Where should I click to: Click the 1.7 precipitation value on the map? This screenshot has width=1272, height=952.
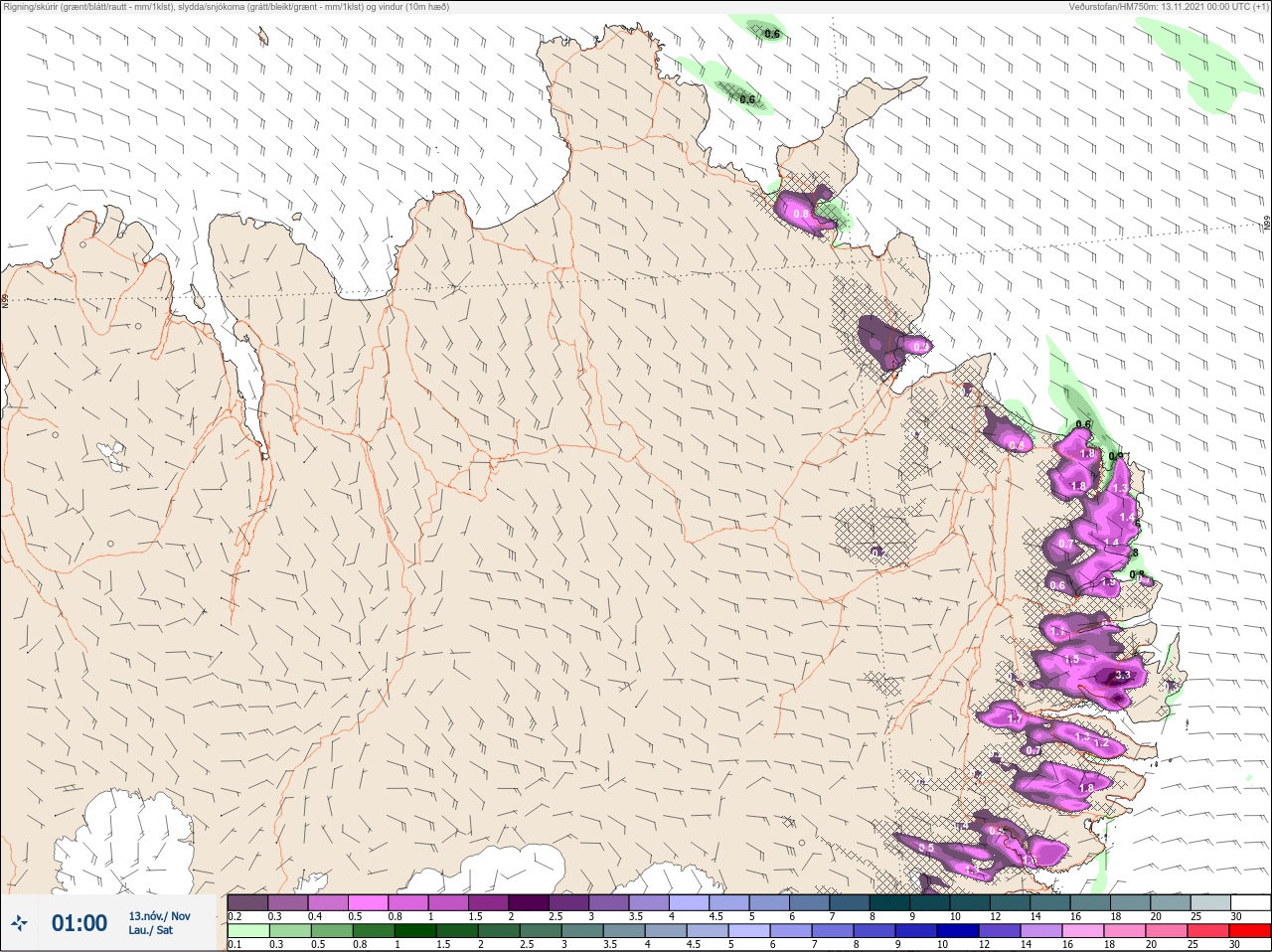pyautogui.click(x=1015, y=718)
